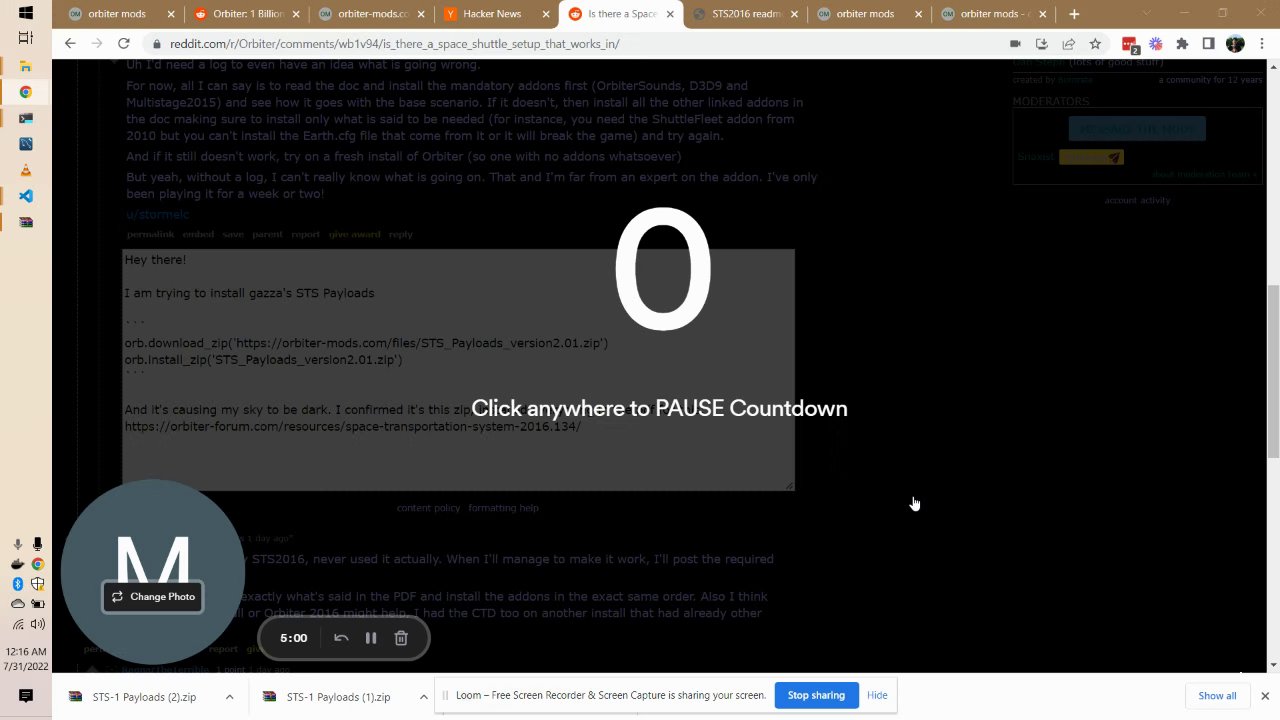Click the Bluetooth tray icon
Image resolution: width=1280 pixels, height=720 pixels.
(17, 584)
